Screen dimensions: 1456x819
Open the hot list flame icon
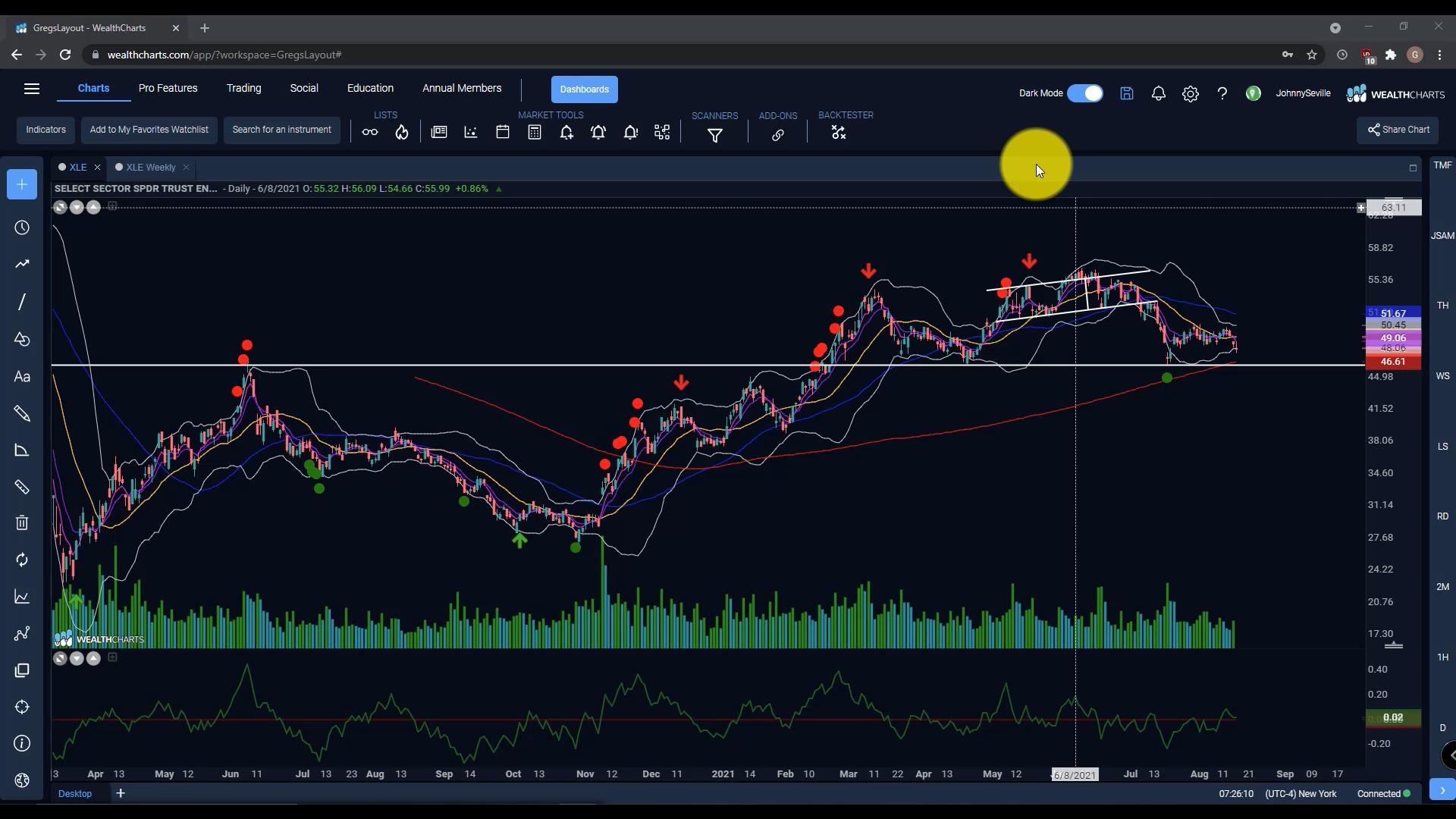[x=402, y=133]
